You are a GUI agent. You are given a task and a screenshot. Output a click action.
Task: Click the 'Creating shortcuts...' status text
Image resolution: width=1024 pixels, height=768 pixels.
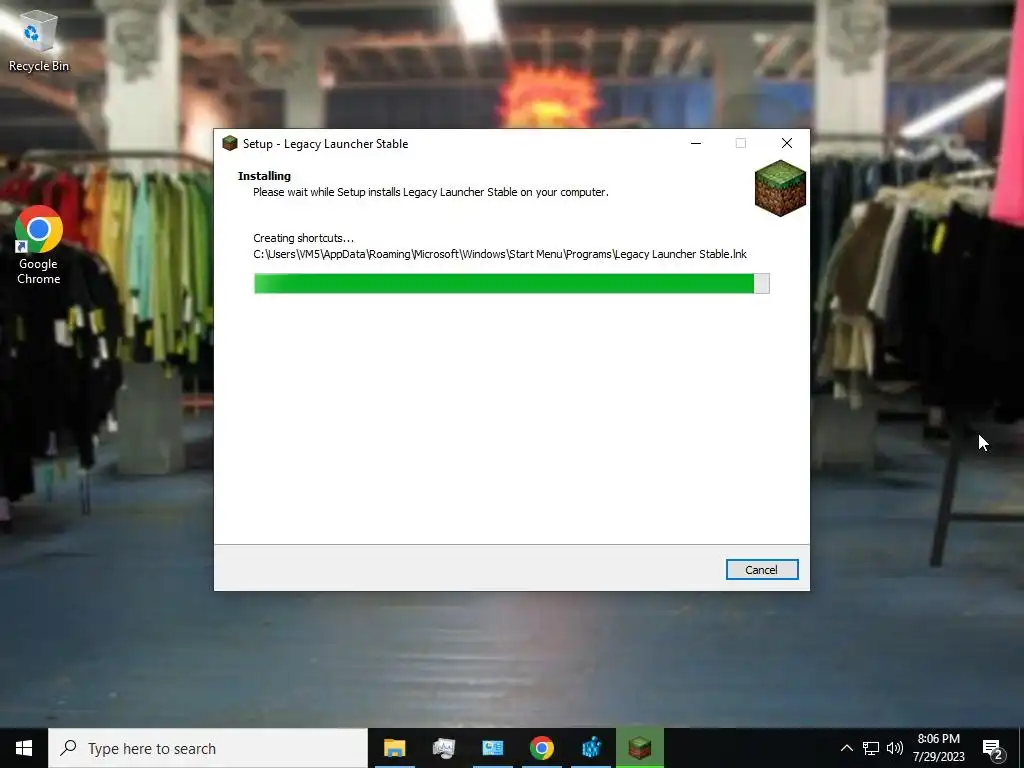click(303, 238)
